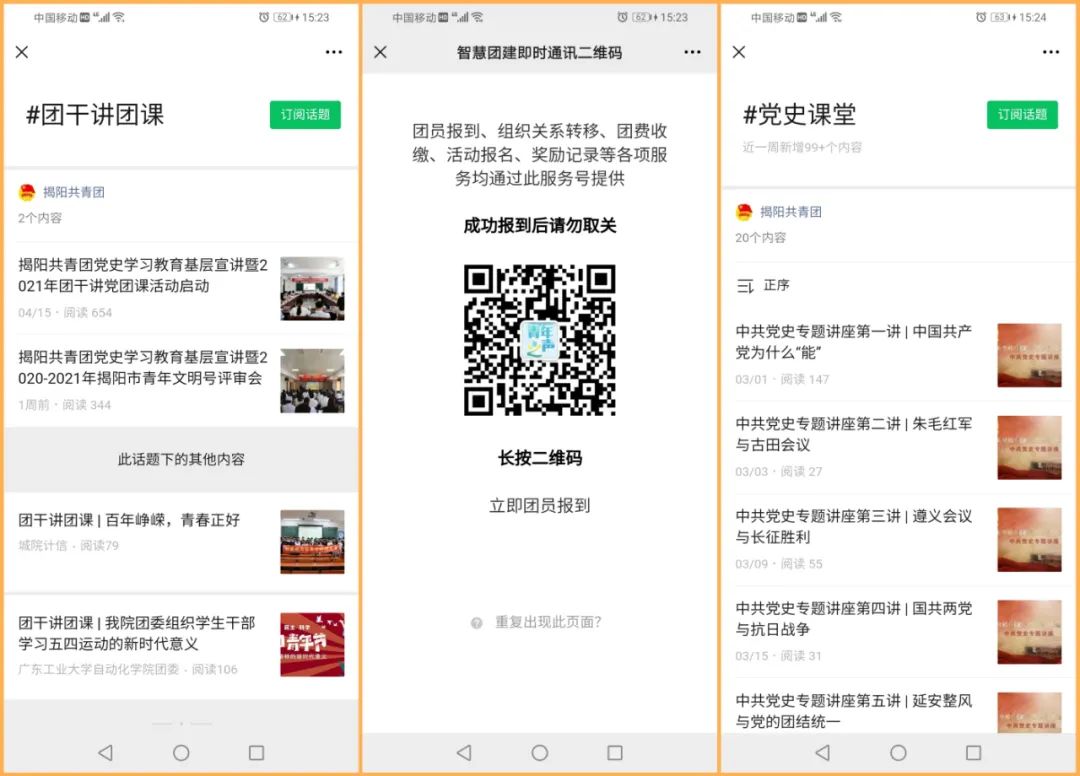Tap Android home button on QR code screen
Screen dimensions: 1080x776
click(540, 753)
